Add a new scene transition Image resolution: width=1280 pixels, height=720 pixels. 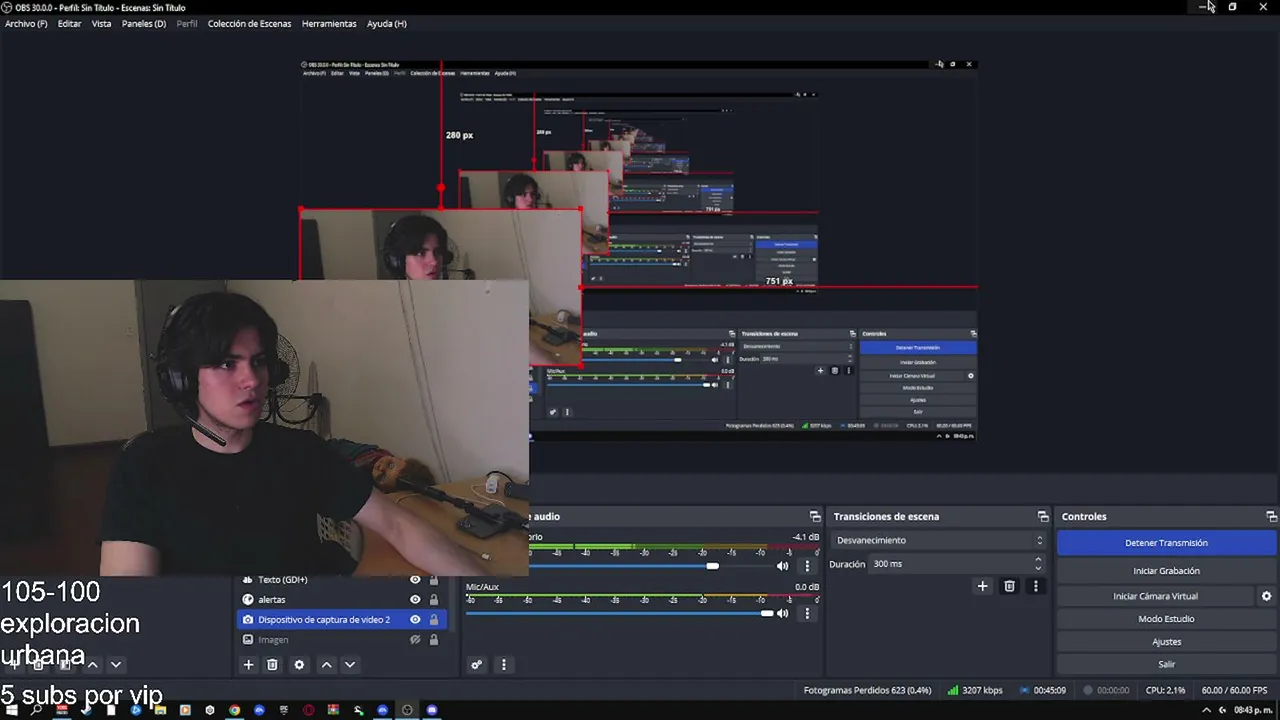pyautogui.click(x=982, y=587)
